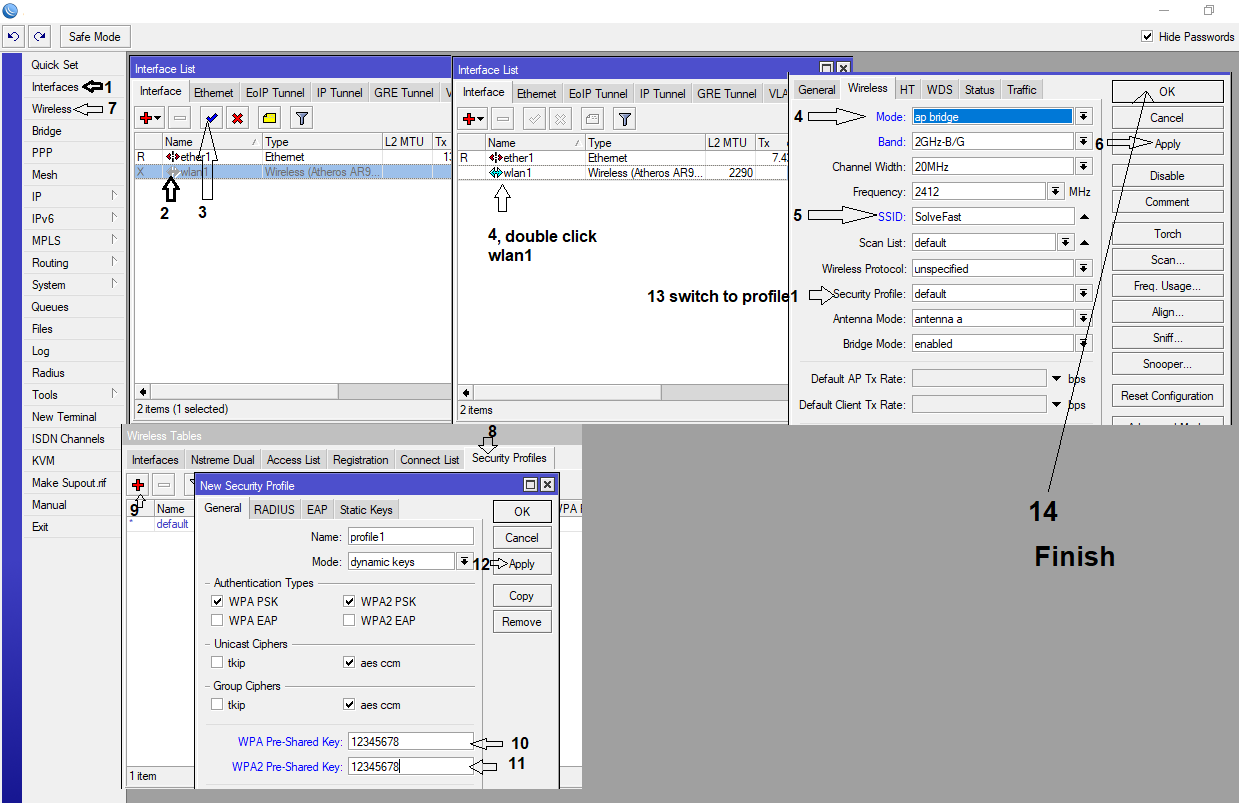The image size is (1239, 803).
Task: Switch to the Static Keys tab
Action: 366,509
